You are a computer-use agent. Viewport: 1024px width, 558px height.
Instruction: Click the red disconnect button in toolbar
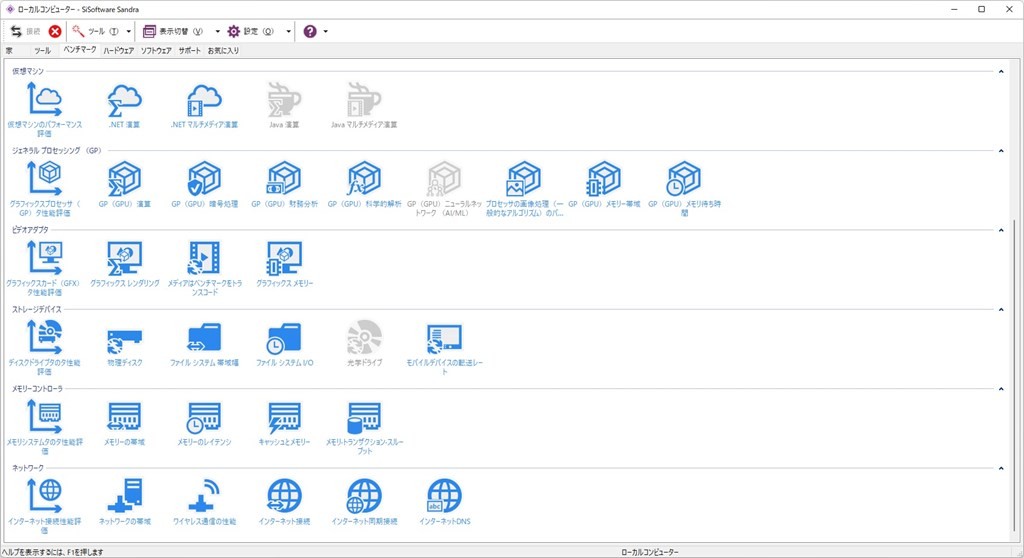(x=55, y=31)
